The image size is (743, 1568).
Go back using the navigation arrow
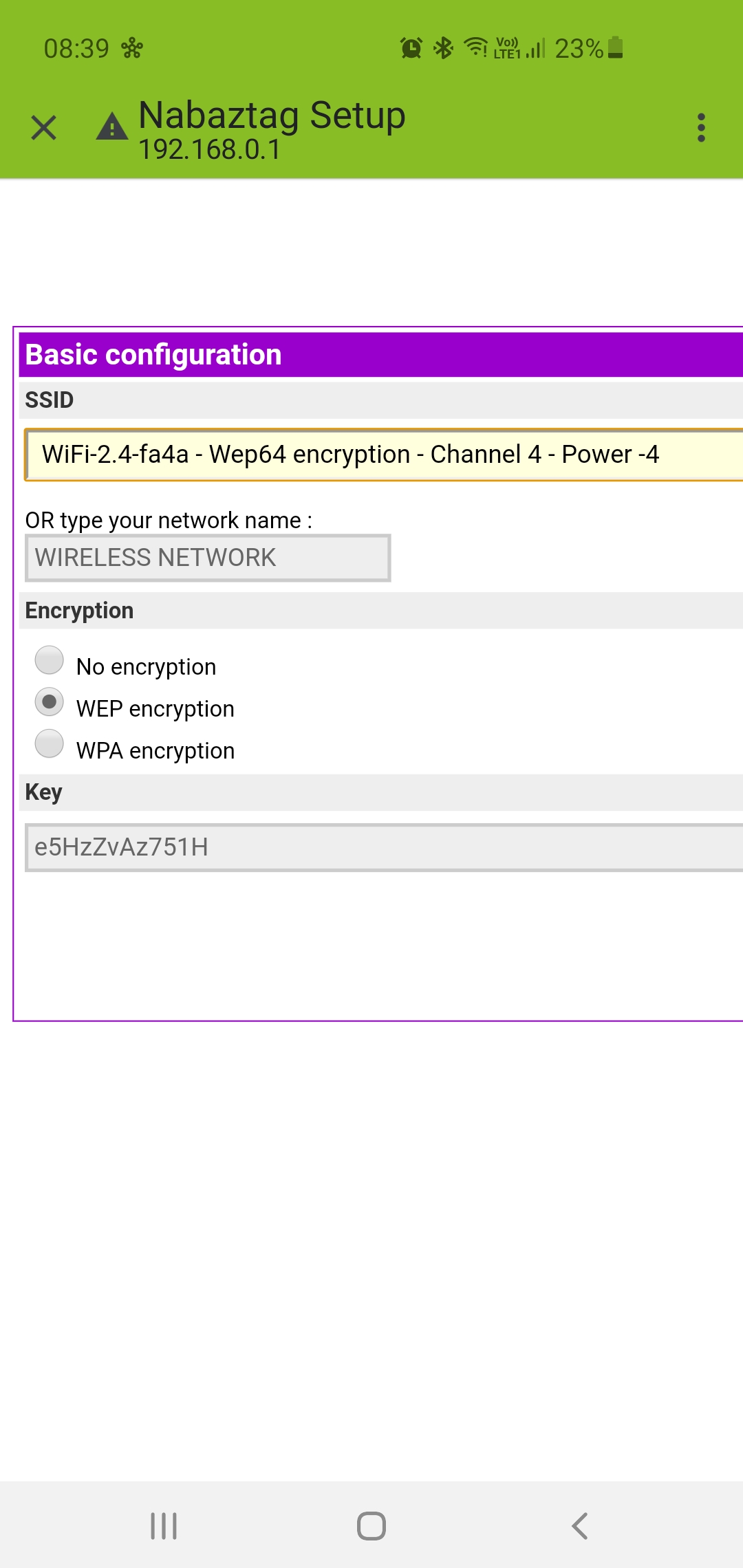coord(580,1526)
